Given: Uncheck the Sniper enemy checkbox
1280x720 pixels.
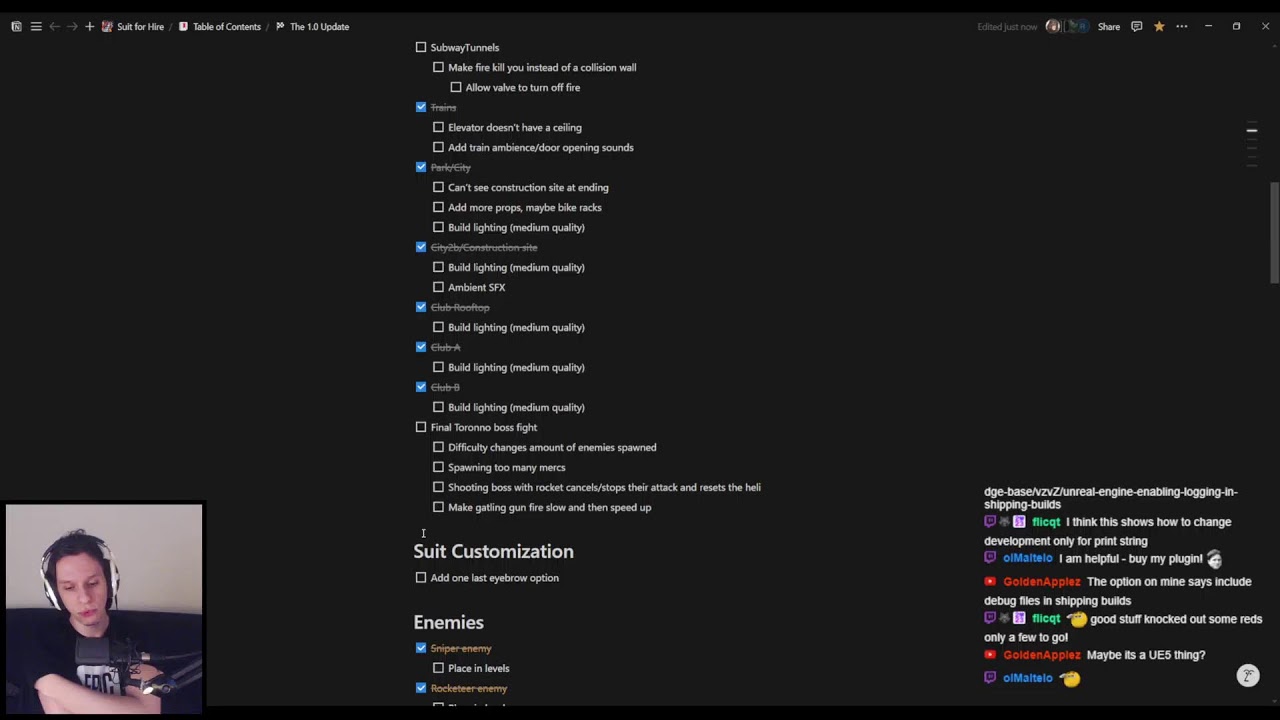Looking at the screenshot, I should click(x=421, y=648).
